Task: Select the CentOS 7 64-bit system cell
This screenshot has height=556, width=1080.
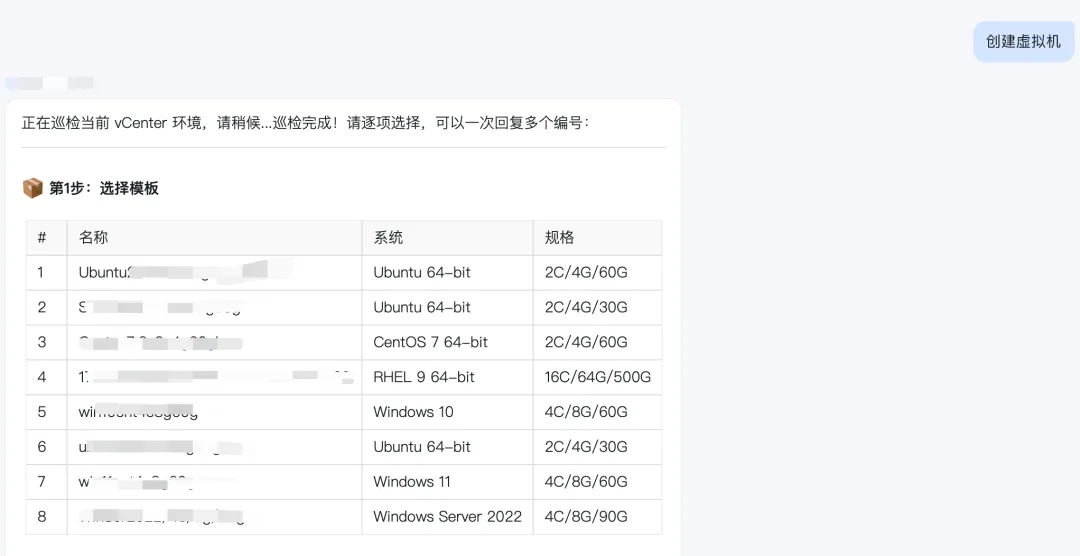Action: coord(430,342)
